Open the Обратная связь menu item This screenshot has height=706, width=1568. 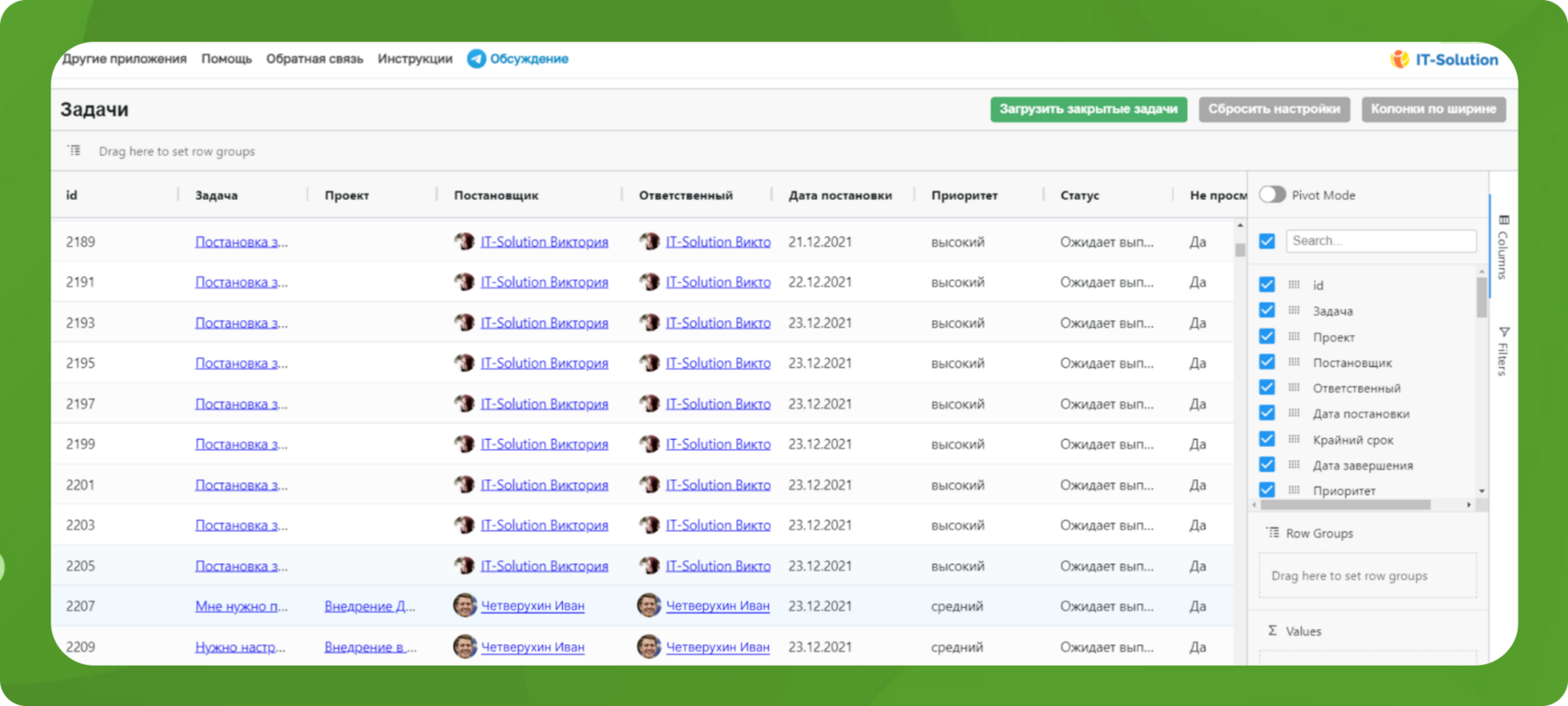(x=315, y=59)
